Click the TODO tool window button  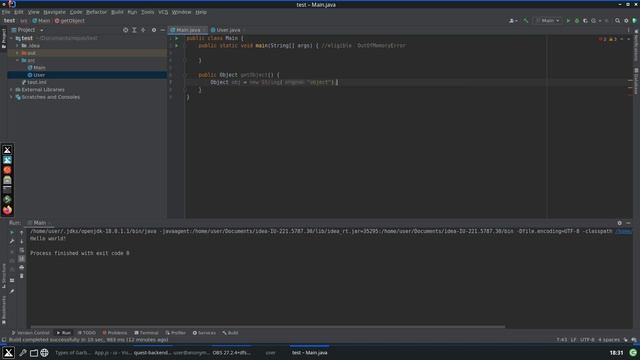coord(87,333)
